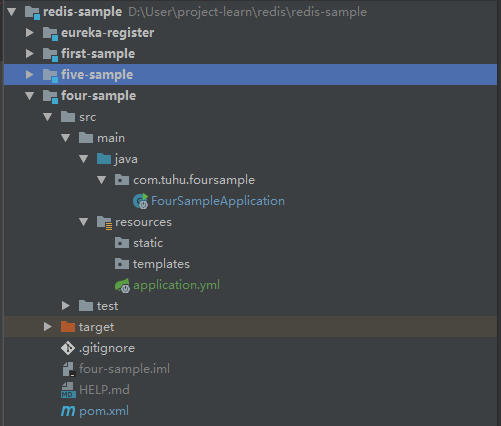This screenshot has height=426, width=501.
Task: Click the blue java source folder icon
Action: tap(104, 159)
